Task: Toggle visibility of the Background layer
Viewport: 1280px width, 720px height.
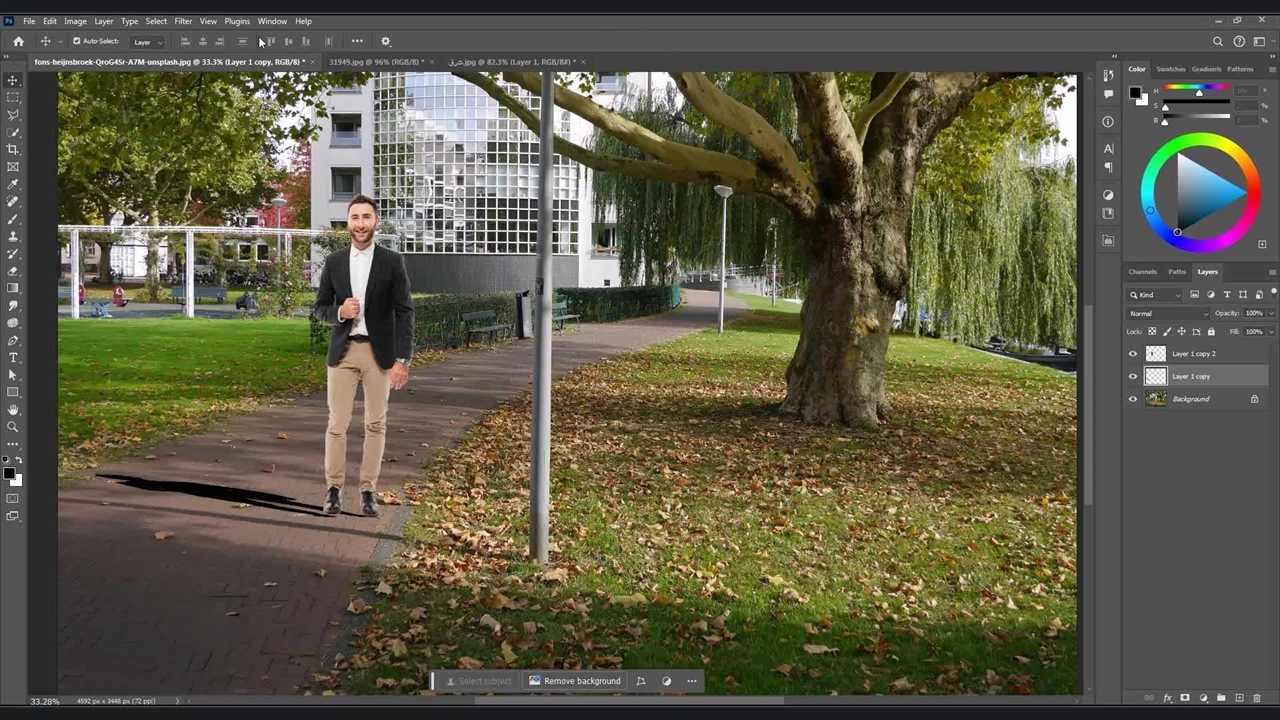Action: (1133, 399)
